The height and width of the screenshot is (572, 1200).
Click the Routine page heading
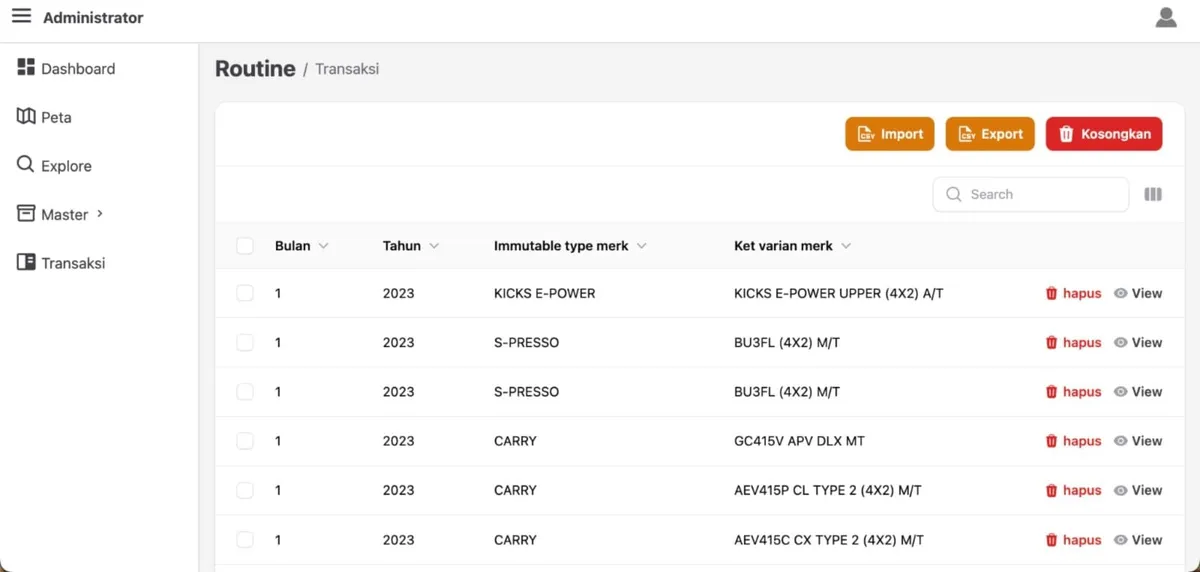tap(255, 69)
